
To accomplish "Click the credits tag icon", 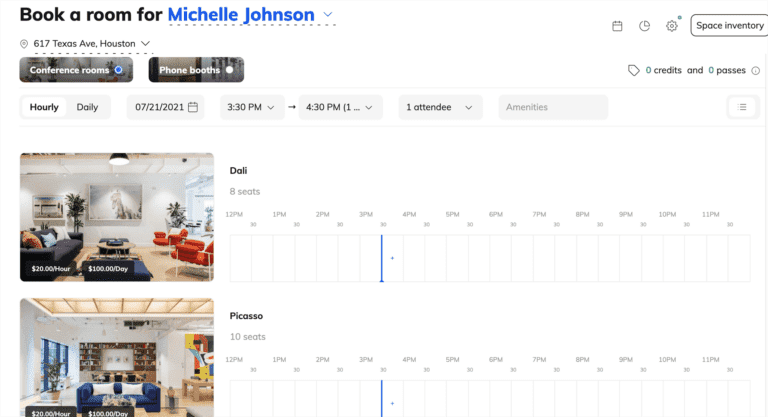I will pyautogui.click(x=634, y=70).
